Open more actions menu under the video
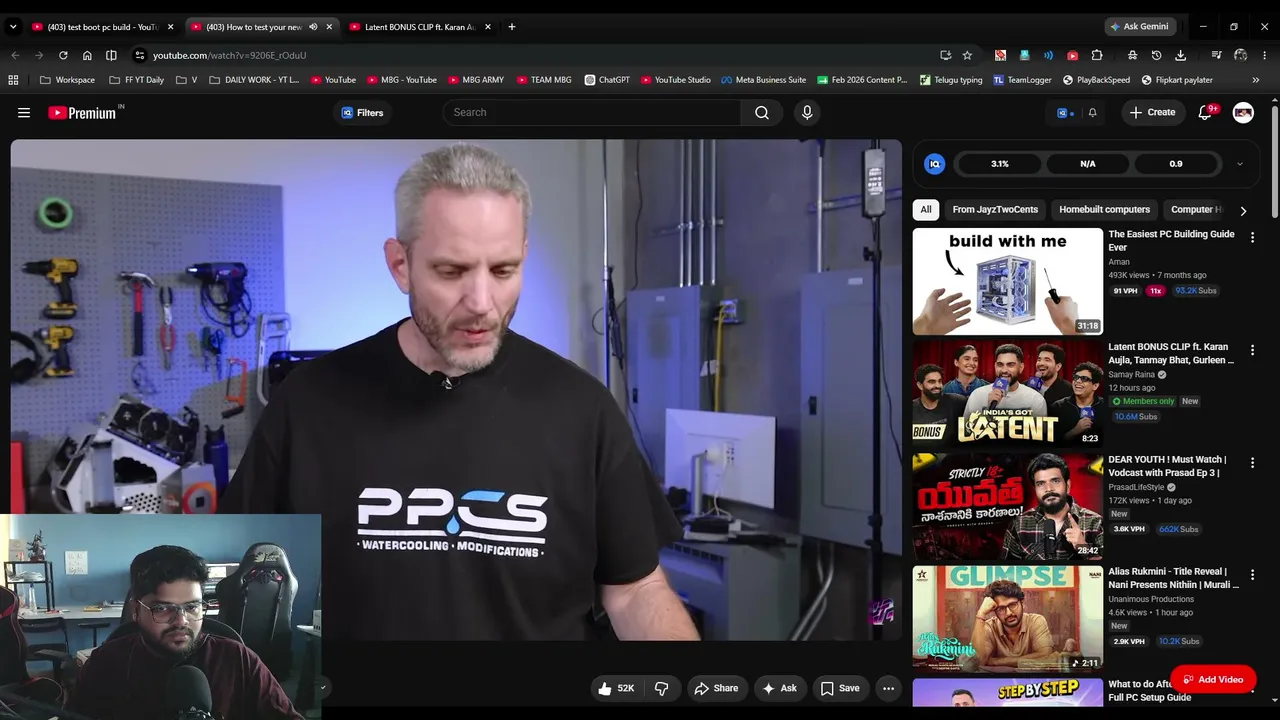The height and width of the screenshot is (720, 1280). click(888, 688)
